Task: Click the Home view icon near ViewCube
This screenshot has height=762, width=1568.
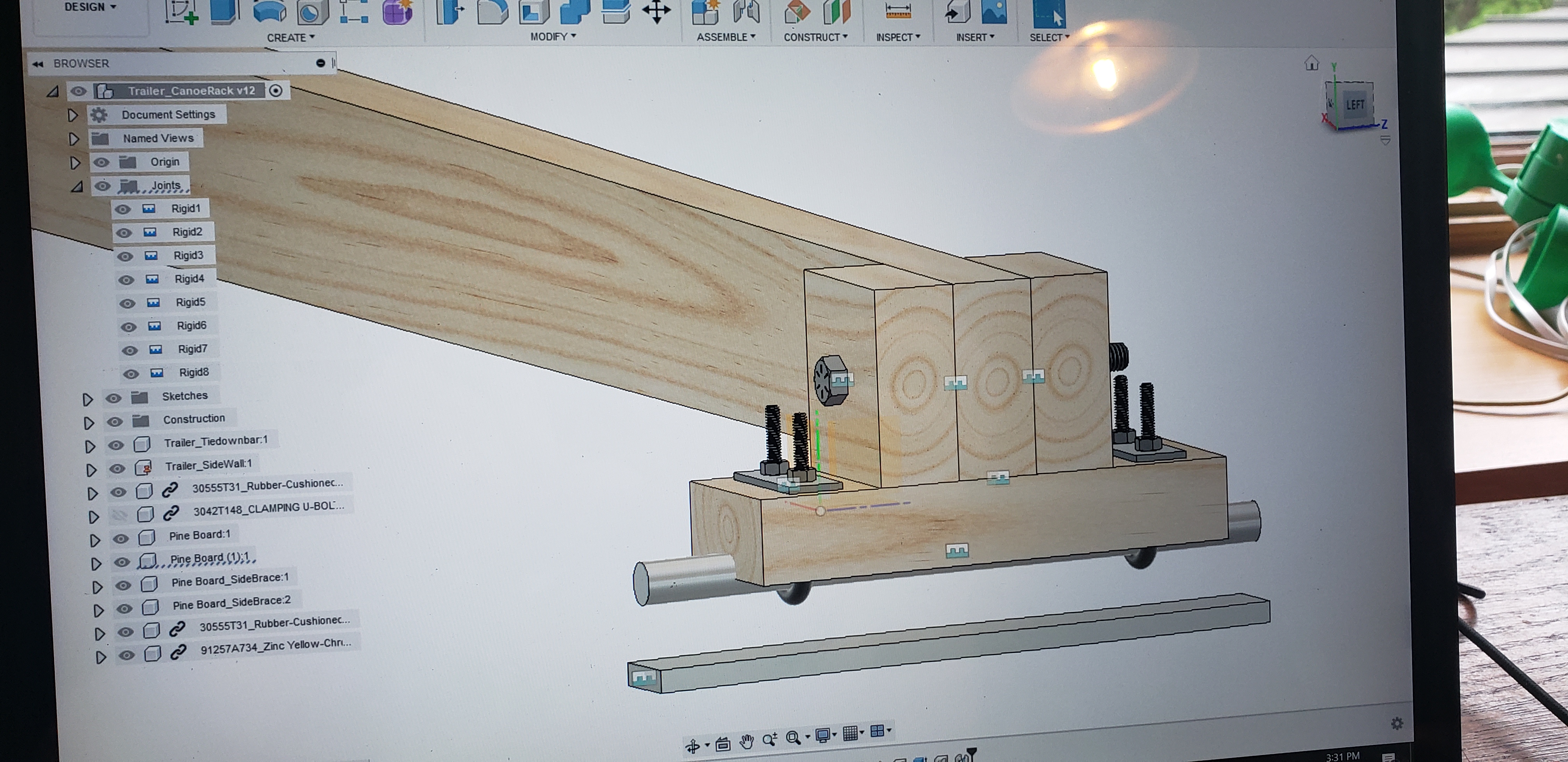Action: (x=1311, y=63)
